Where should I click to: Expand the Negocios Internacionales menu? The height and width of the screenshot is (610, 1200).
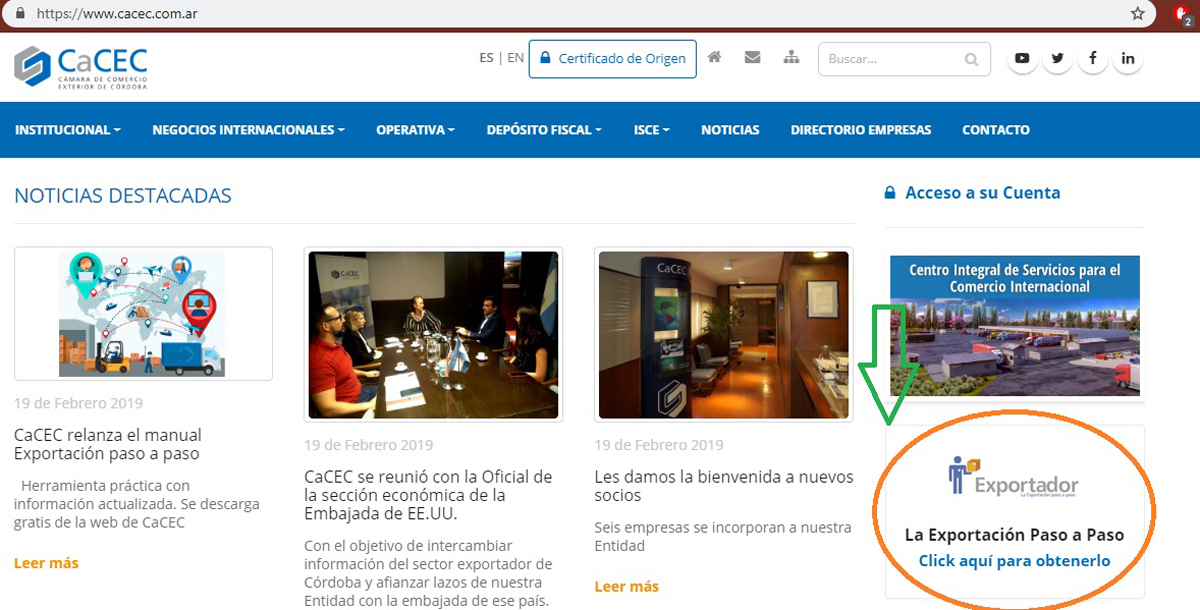[x=248, y=130]
